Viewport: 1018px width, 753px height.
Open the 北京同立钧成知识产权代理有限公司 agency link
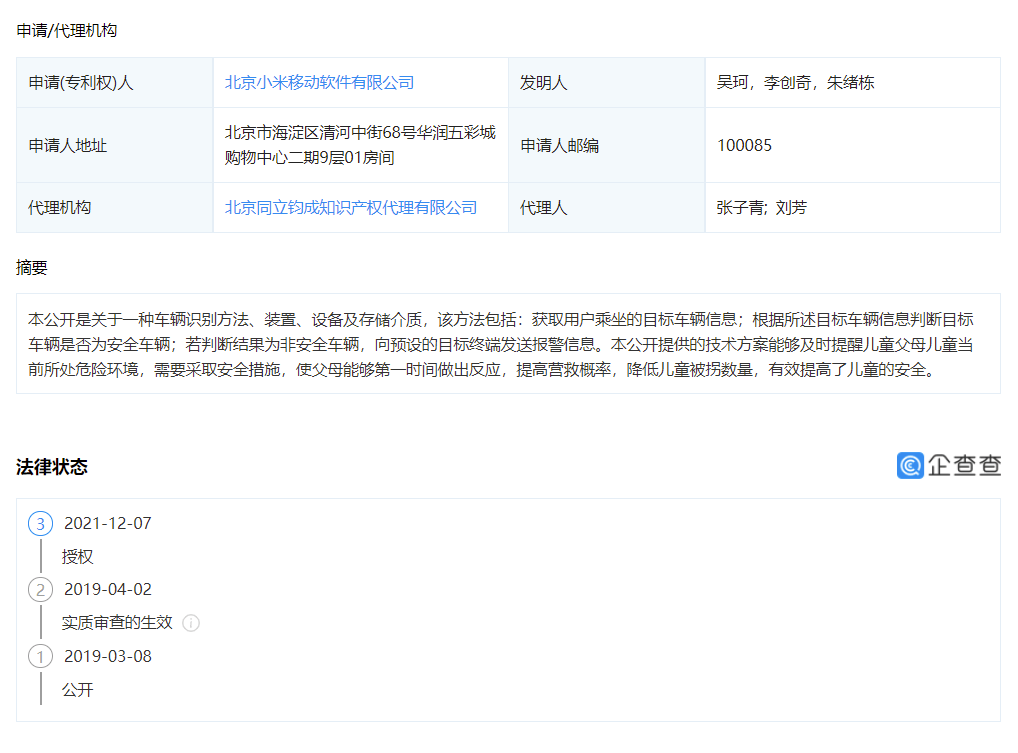[351, 208]
